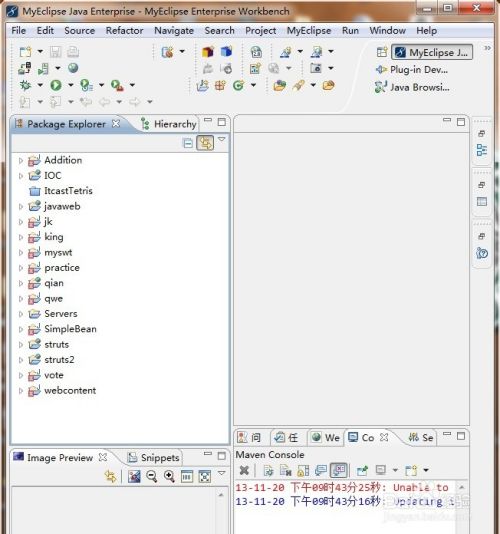
Task: Expand the javaweb project
Action: (x=21, y=206)
